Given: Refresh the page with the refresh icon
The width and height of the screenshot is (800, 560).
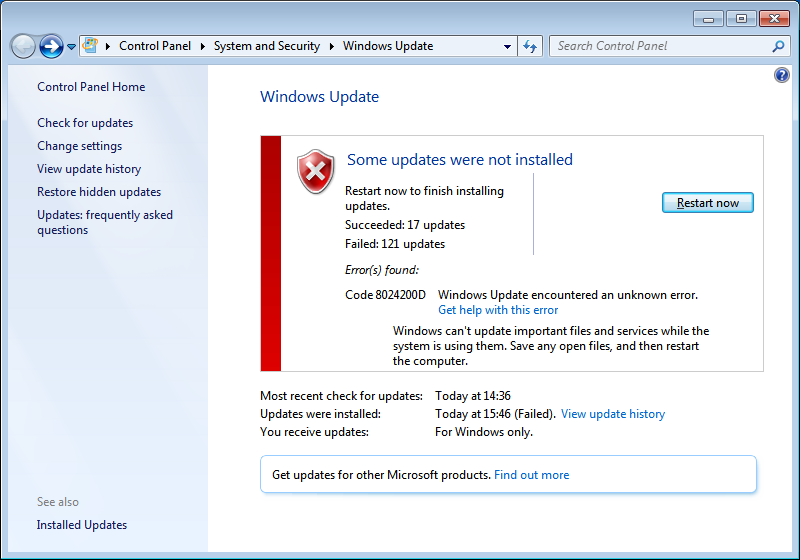Looking at the screenshot, I should tap(530, 46).
